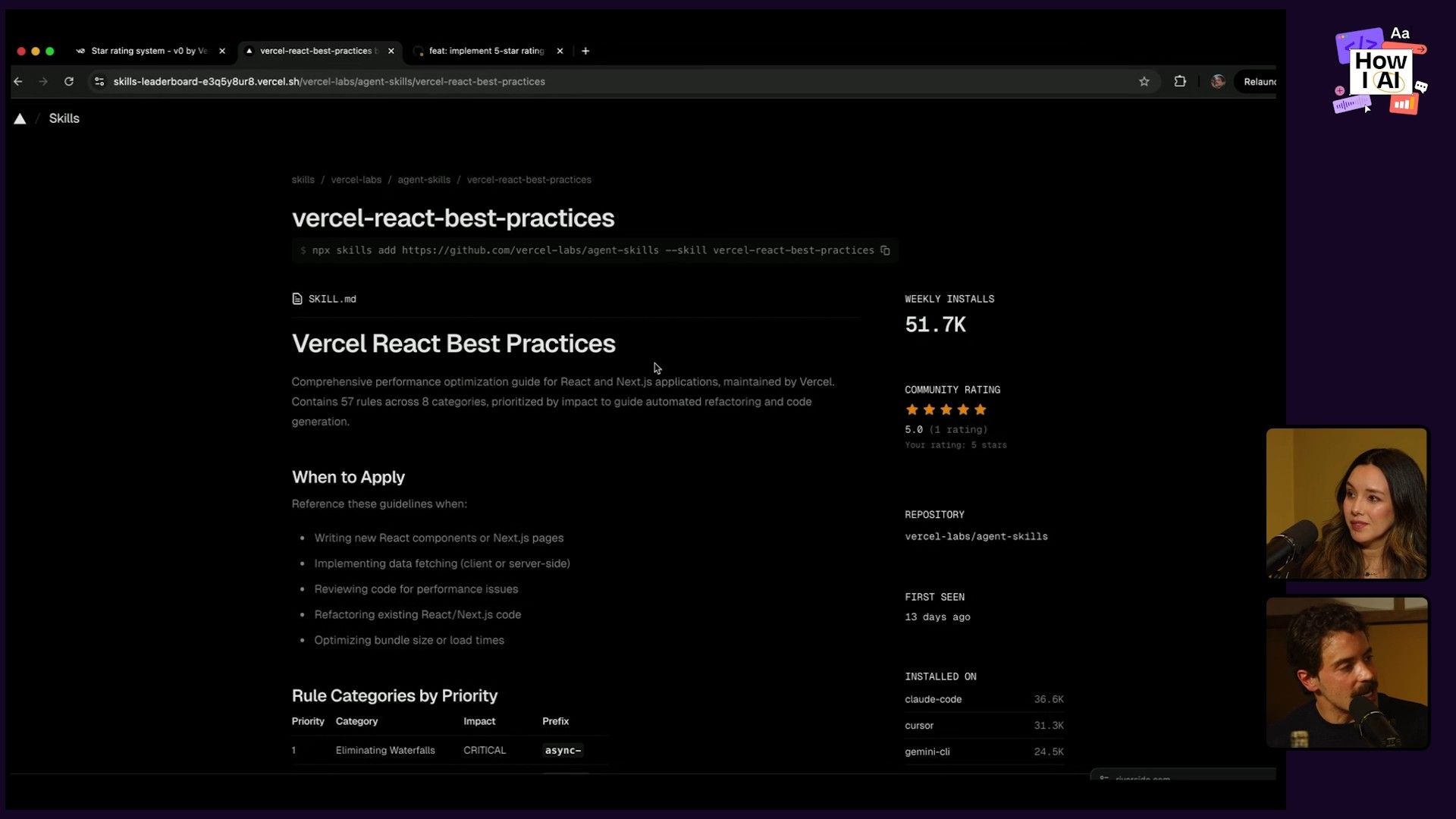Click the '13 days ago' first seen text

[937, 617]
